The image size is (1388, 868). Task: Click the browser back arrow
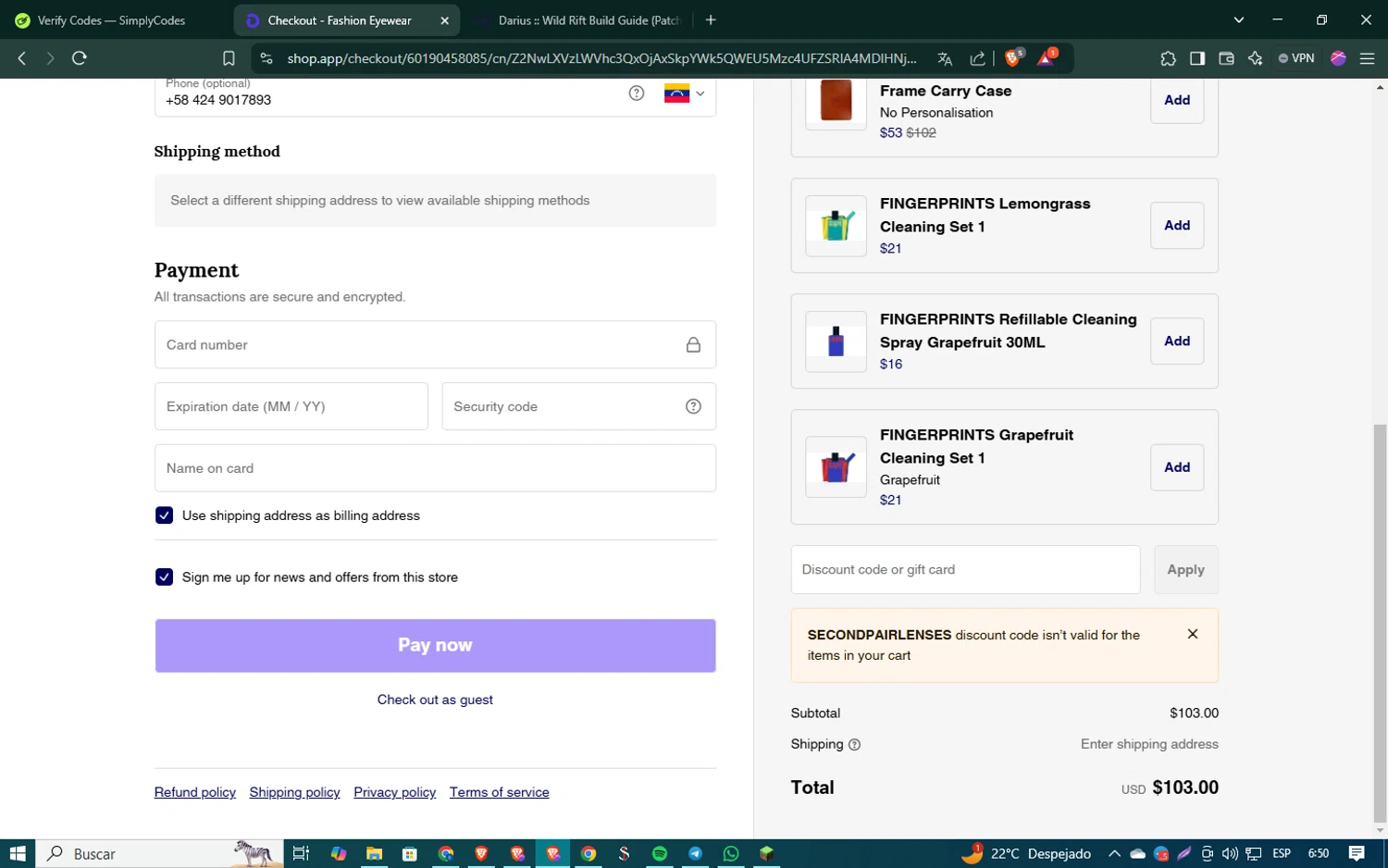(22, 58)
